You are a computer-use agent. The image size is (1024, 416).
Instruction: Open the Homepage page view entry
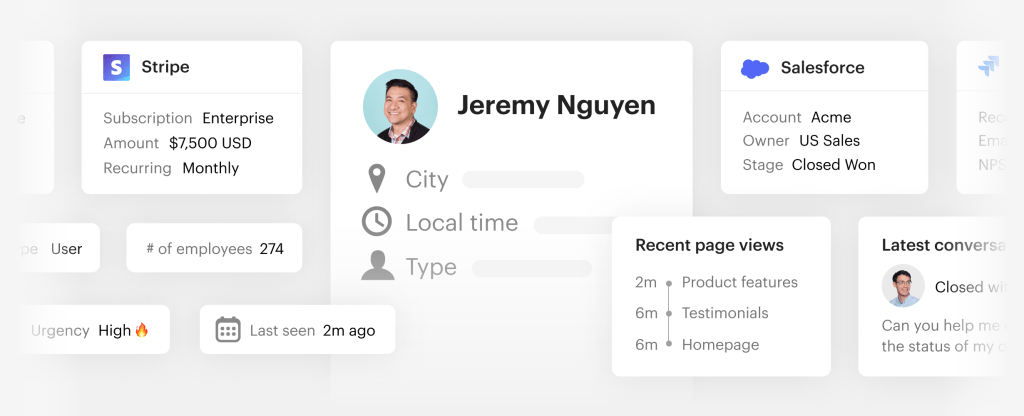tap(720, 345)
